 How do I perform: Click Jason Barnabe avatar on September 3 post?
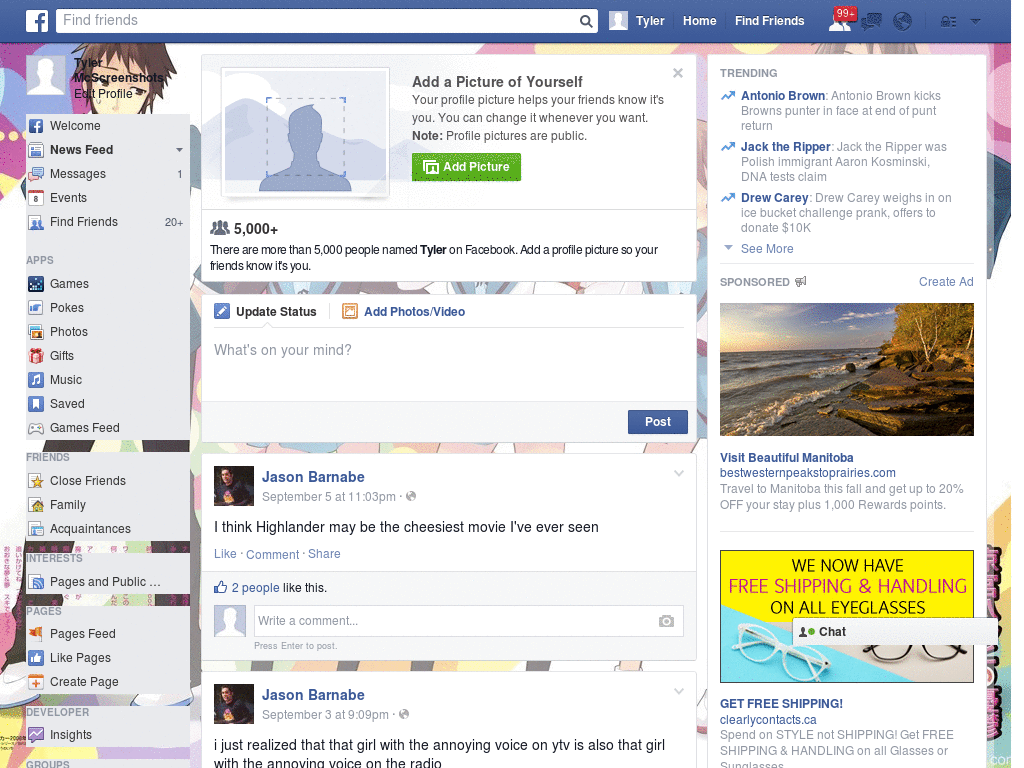point(234,704)
